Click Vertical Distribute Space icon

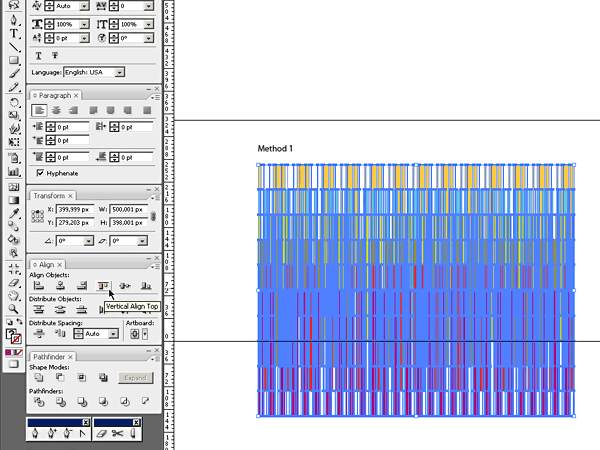(x=39, y=334)
